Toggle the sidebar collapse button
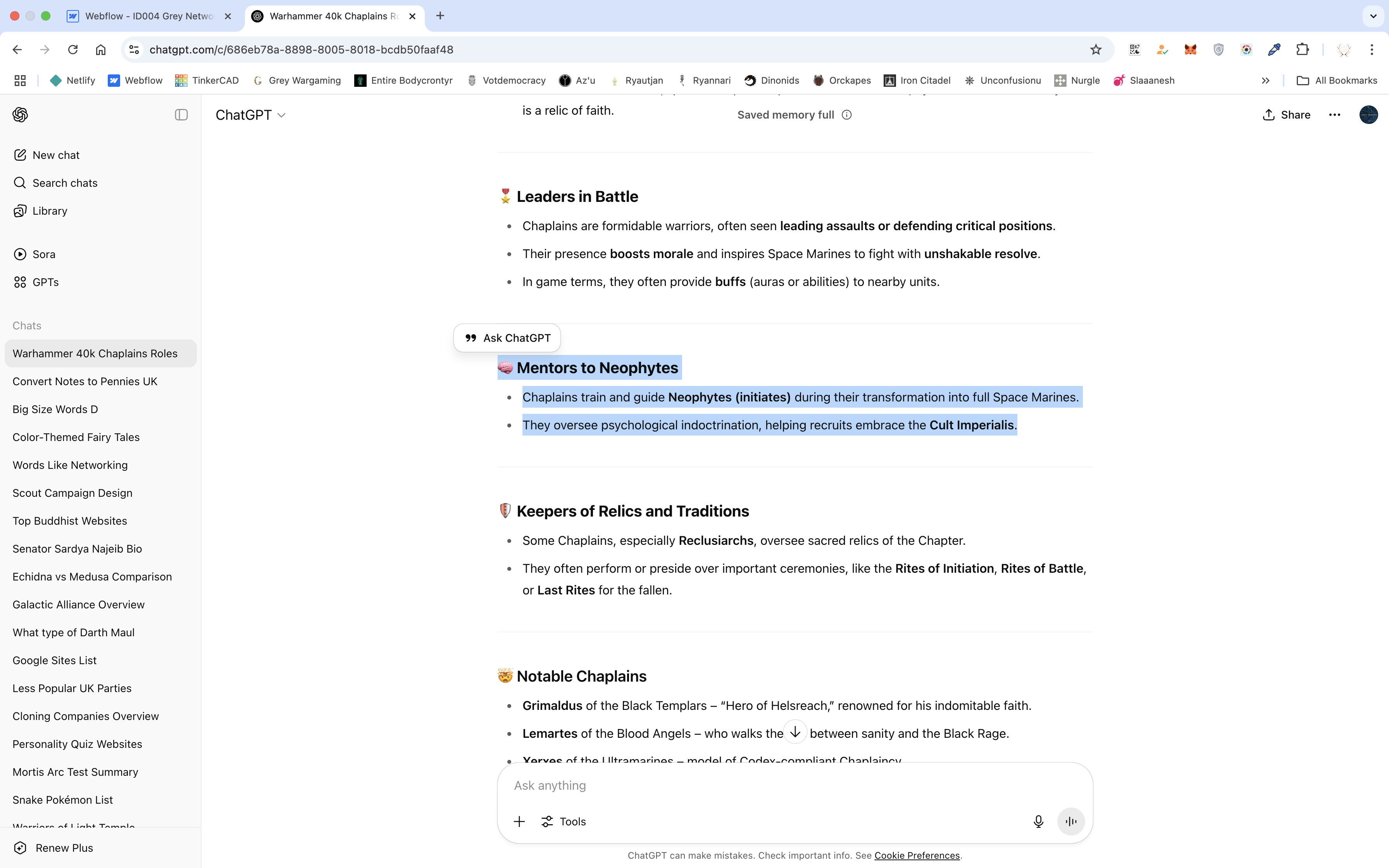 [x=181, y=115]
